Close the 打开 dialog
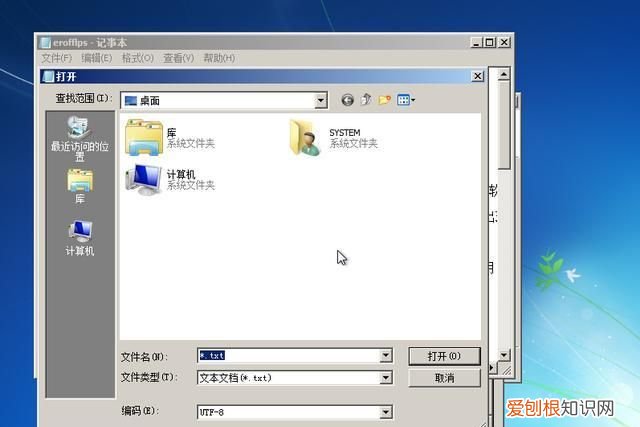Image resolution: width=640 pixels, height=427 pixels. pyautogui.click(x=478, y=76)
